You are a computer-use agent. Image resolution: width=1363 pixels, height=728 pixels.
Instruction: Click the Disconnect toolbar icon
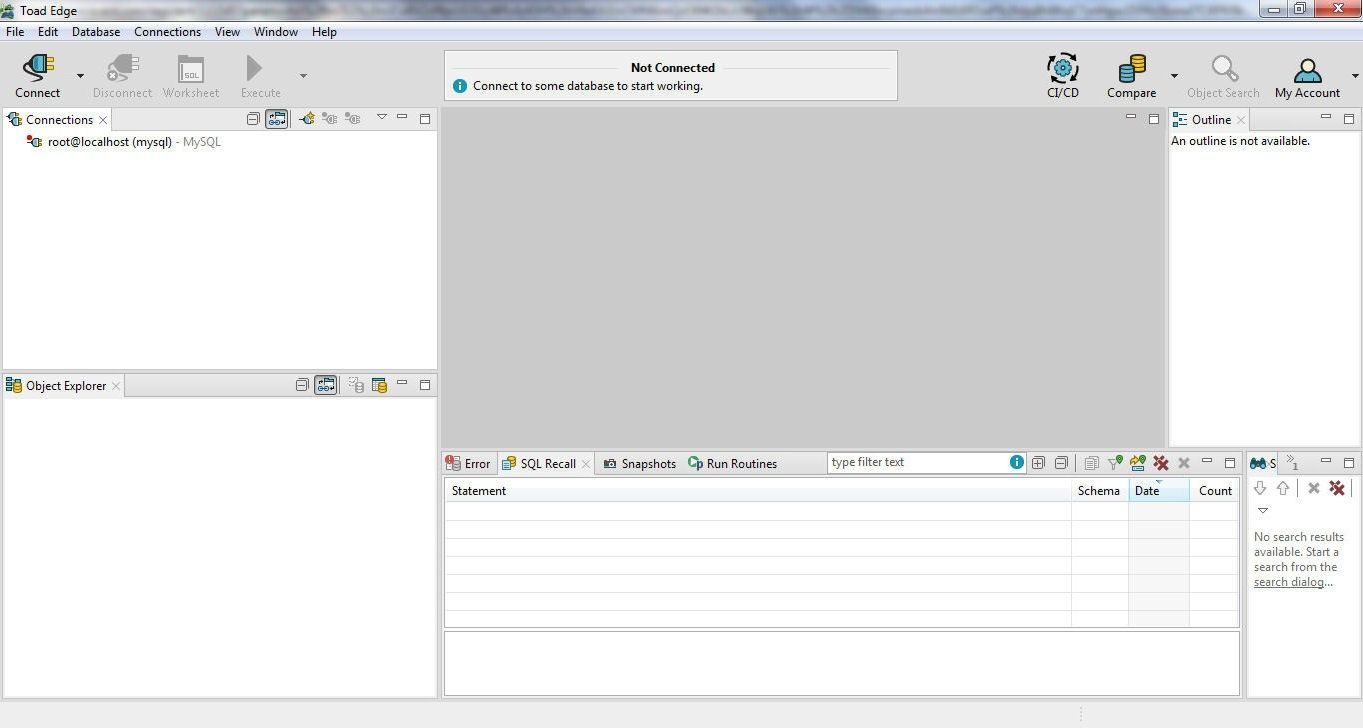coord(122,68)
